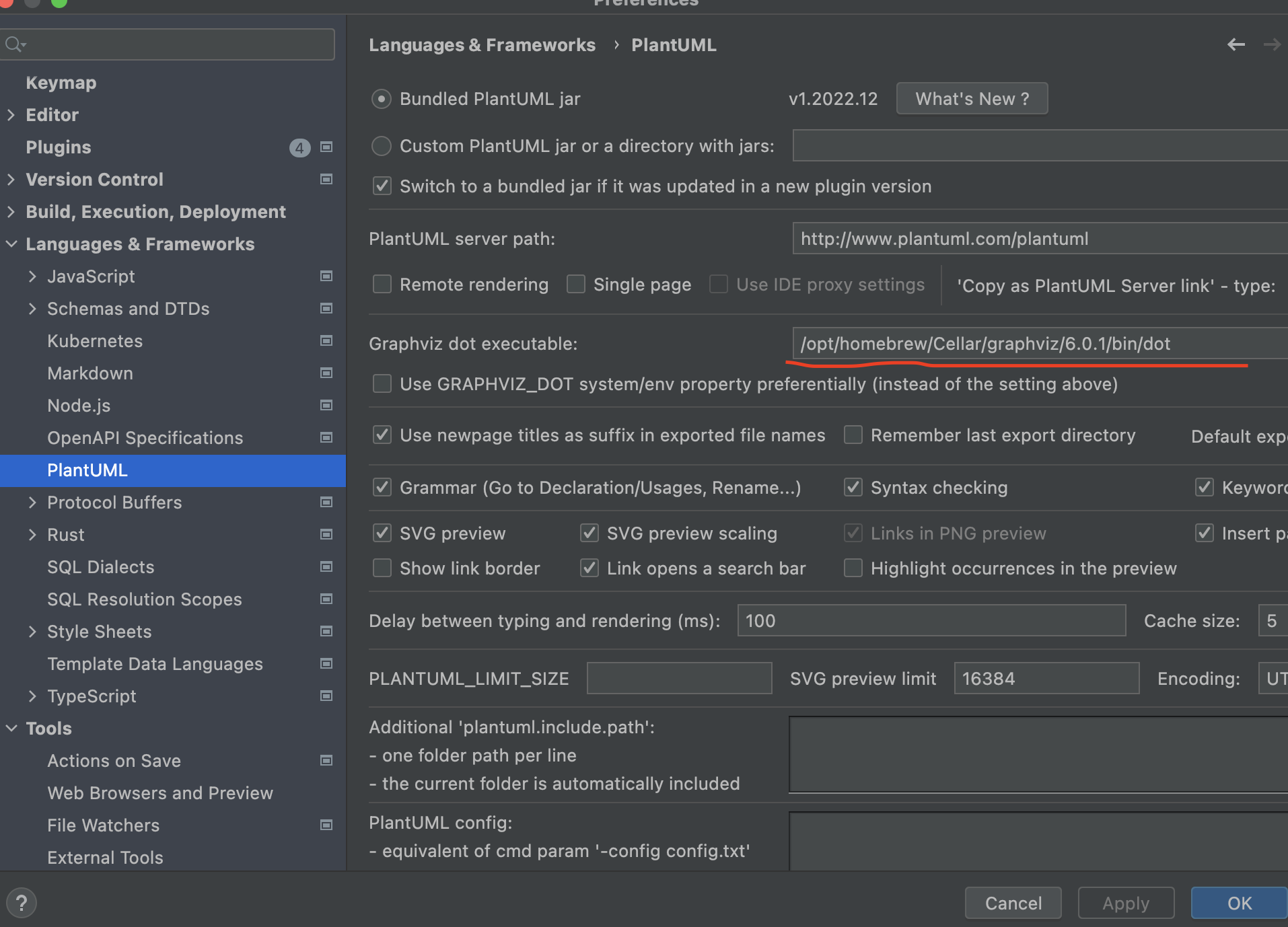This screenshot has width=1288, height=927.
Task: Click the plugins update count badge 4
Action: [x=299, y=148]
